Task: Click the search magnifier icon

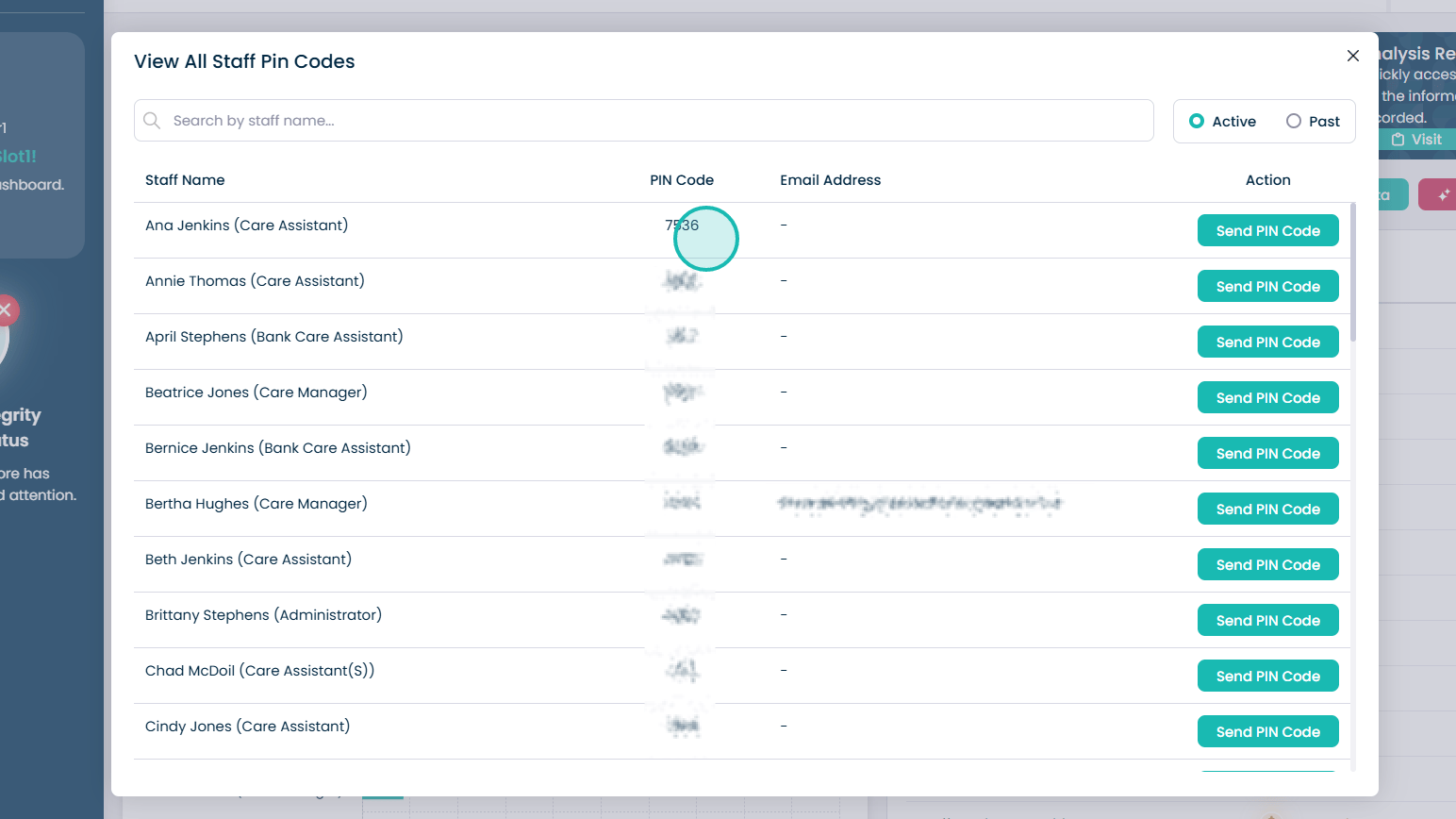Action: [152, 121]
